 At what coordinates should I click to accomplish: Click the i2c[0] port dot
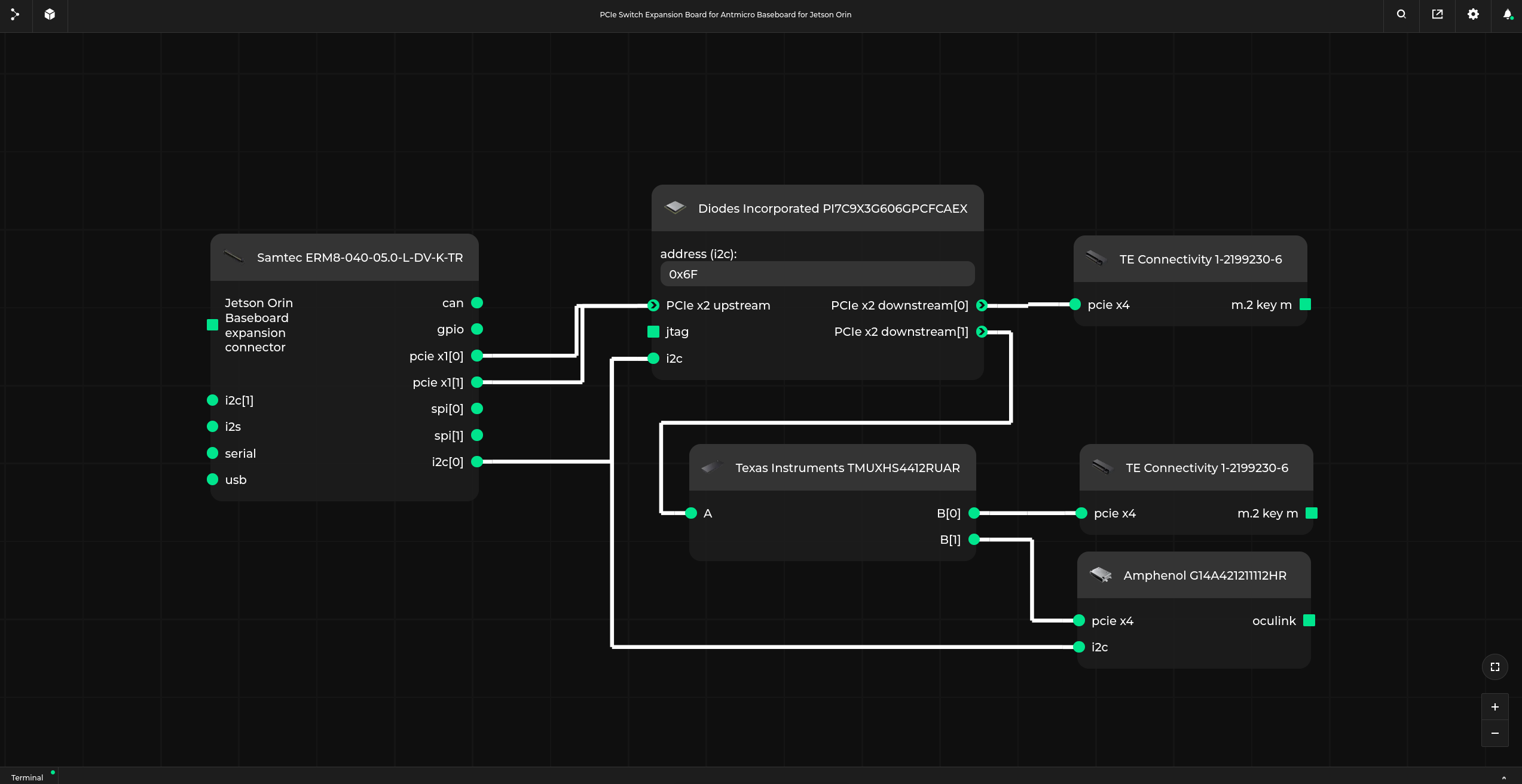pos(477,462)
